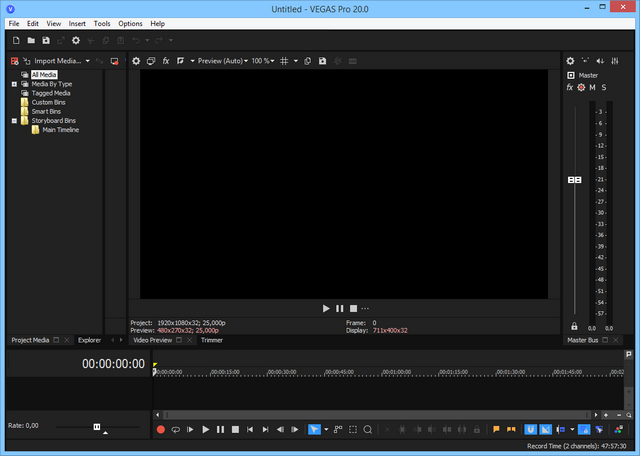640x456 pixels.
Task: Click the Master volume fader handle
Action: click(574, 180)
